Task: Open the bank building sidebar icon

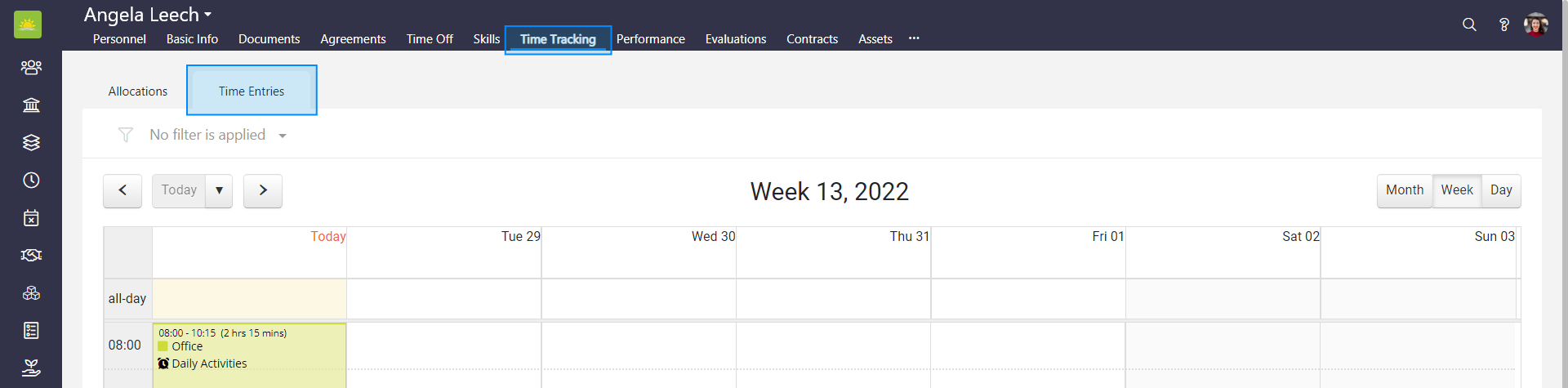Action: click(x=31, y=105)
